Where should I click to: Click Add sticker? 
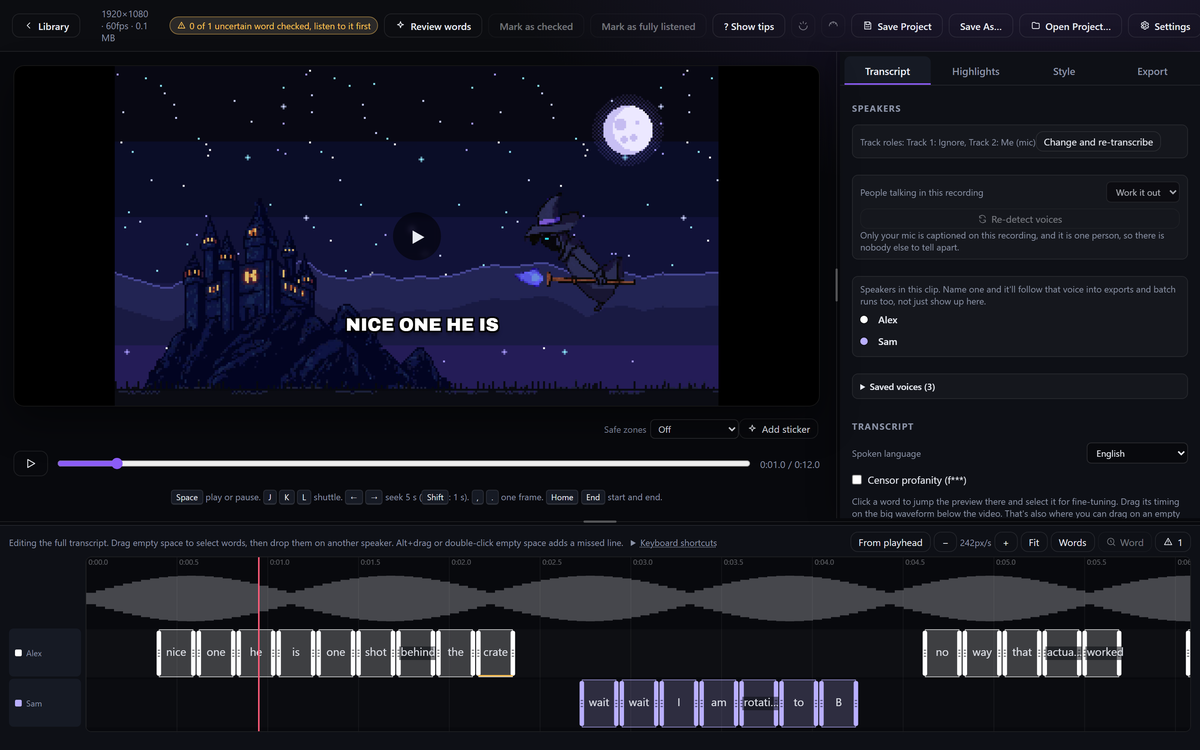pos(779,429)
